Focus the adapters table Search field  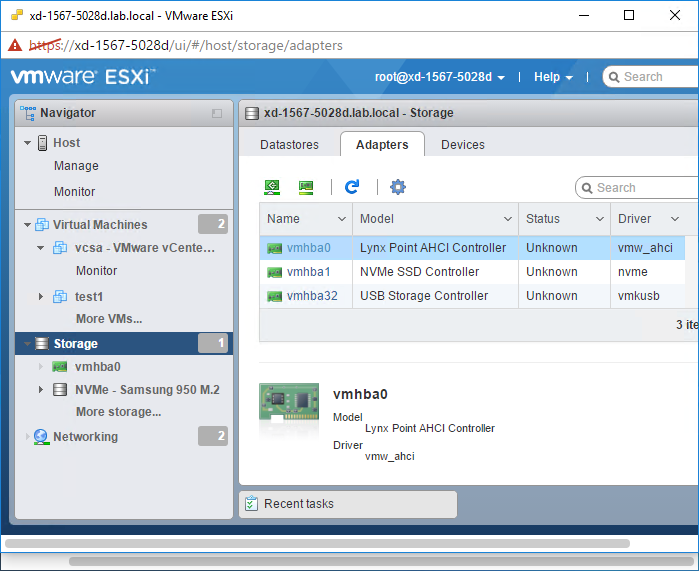point(637,188)
